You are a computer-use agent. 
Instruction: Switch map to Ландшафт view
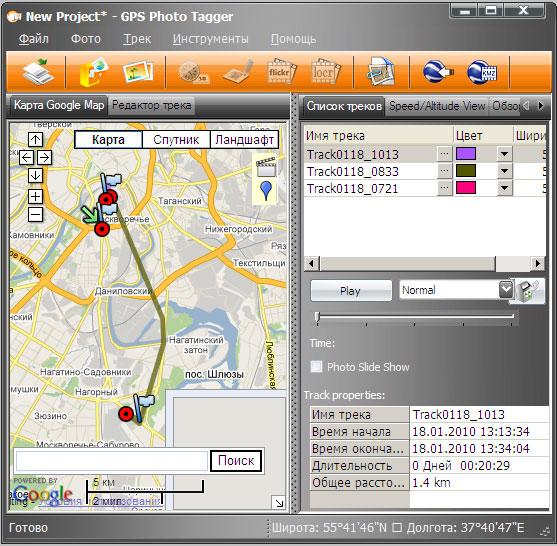[x=244, y=140]
